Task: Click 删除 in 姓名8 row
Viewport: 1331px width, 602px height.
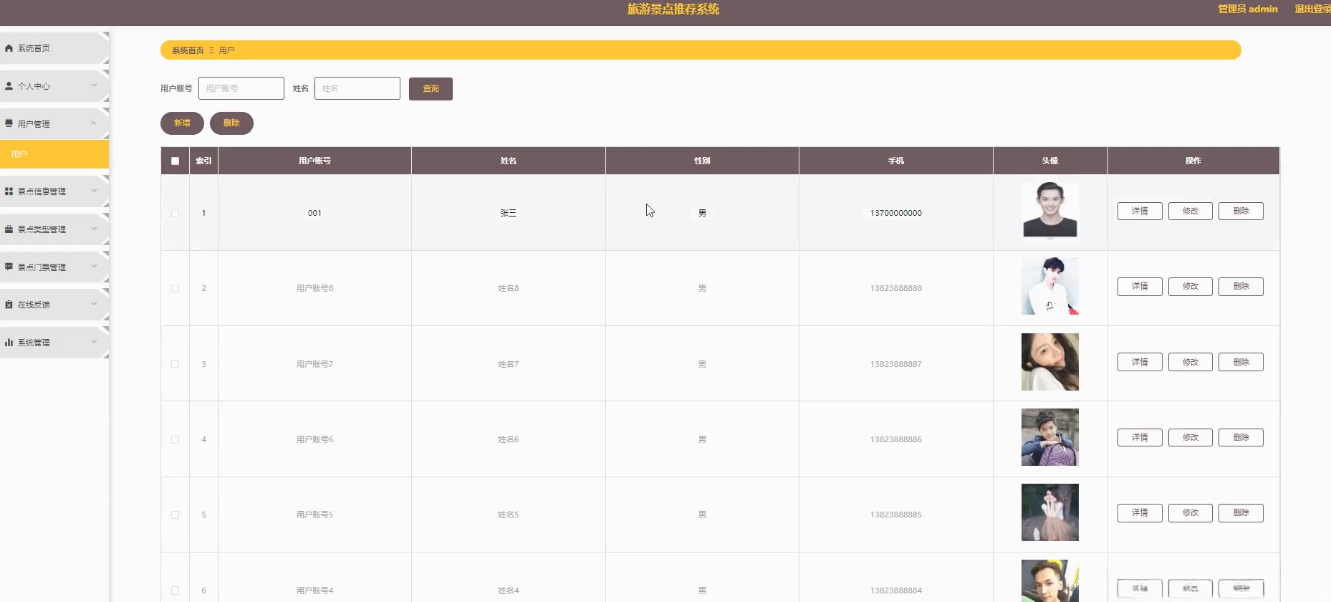Action: (x=1241, y=287)
